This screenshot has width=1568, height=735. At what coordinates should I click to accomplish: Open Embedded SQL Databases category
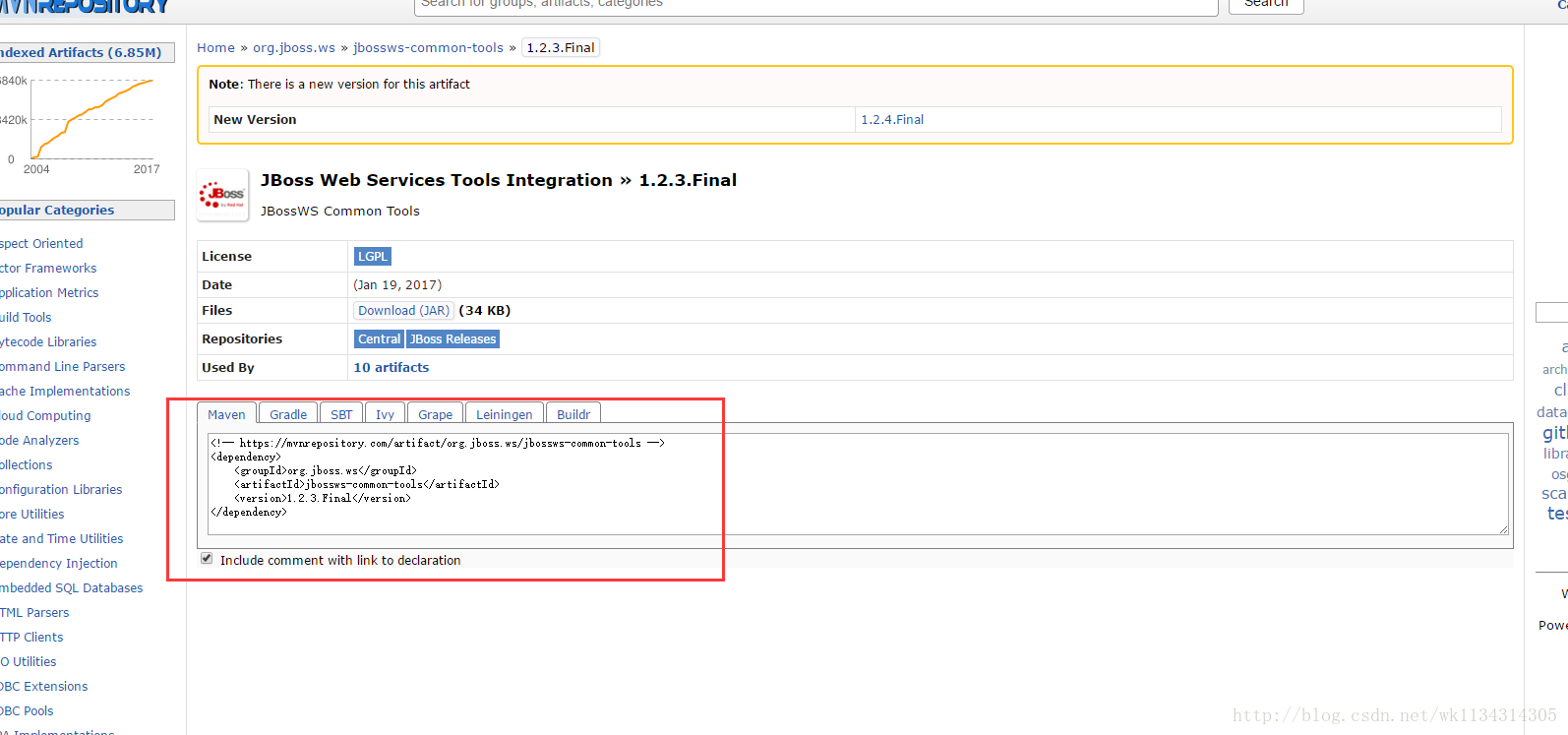(72, 587)
